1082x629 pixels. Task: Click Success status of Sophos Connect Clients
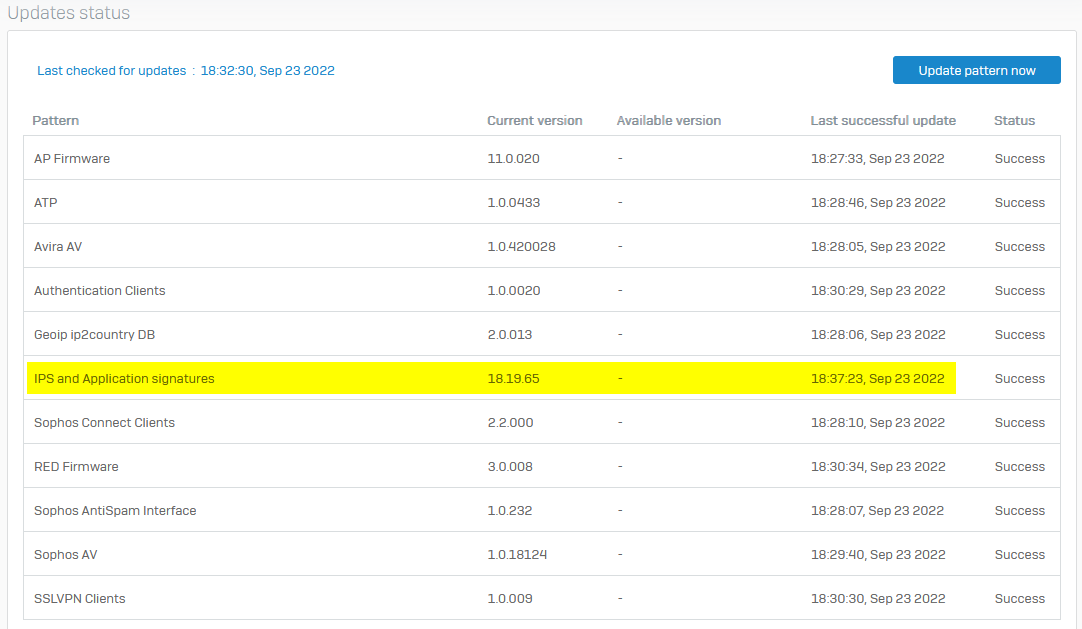click(1019, 423)
